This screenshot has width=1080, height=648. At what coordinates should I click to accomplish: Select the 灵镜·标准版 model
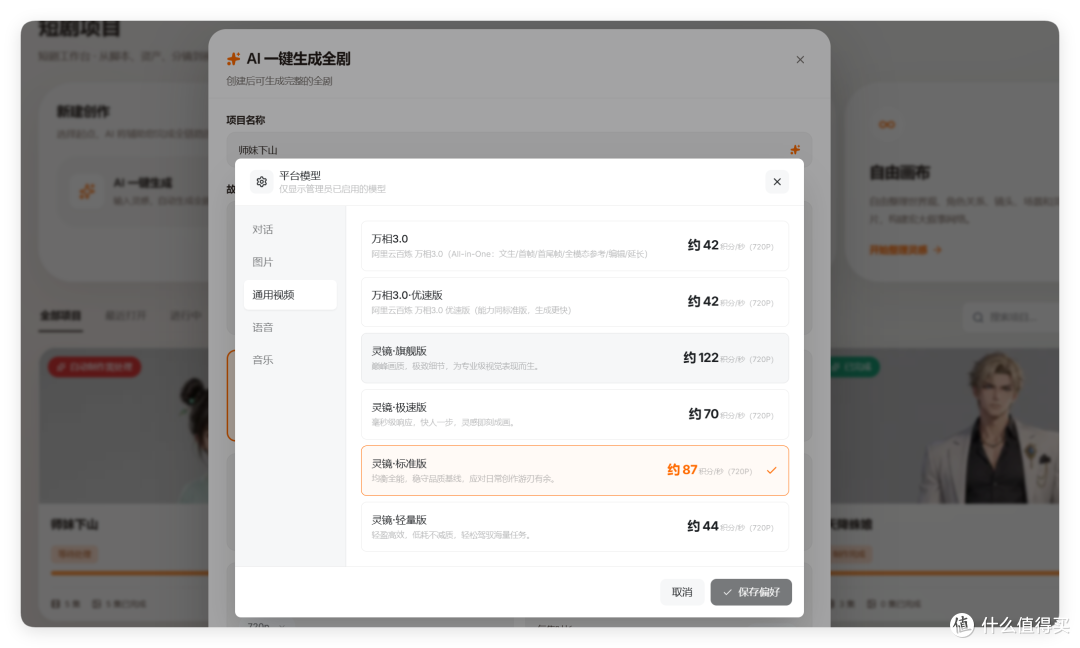pos(574,471)
